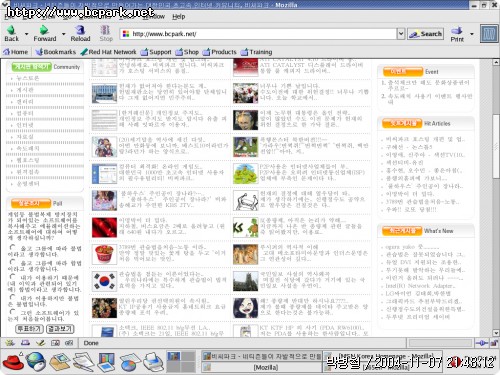Viewport: 500px width, 375px height.
Task: Expand the Back button history arrow
Action: click(x=26, y=34)
